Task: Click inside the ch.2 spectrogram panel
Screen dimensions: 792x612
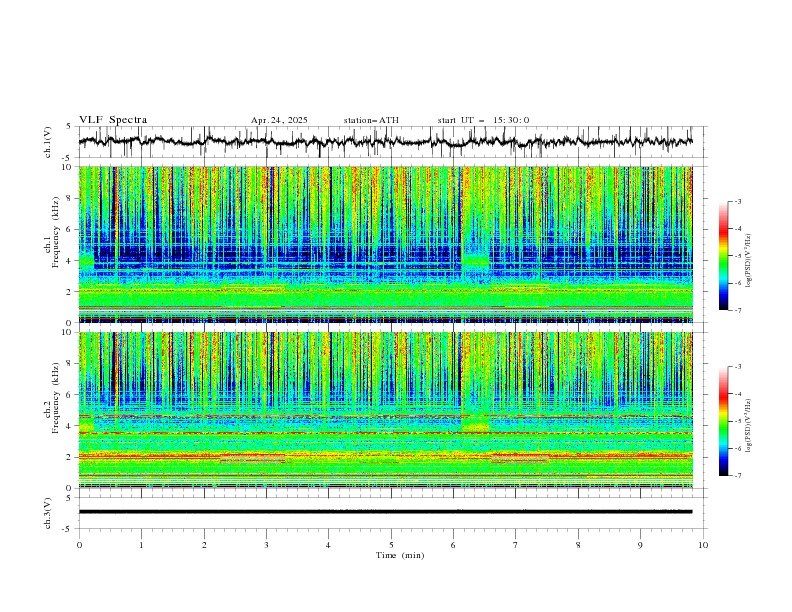Action: coord(385,410)
